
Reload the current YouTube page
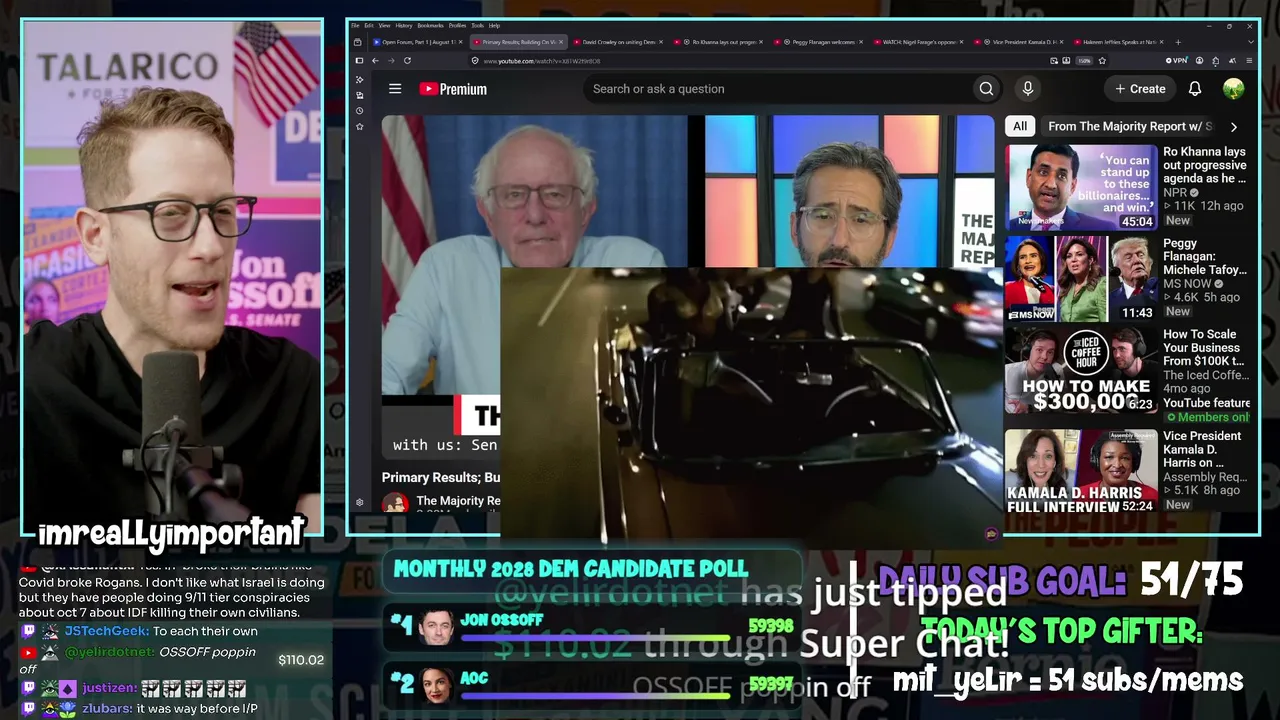407,61
